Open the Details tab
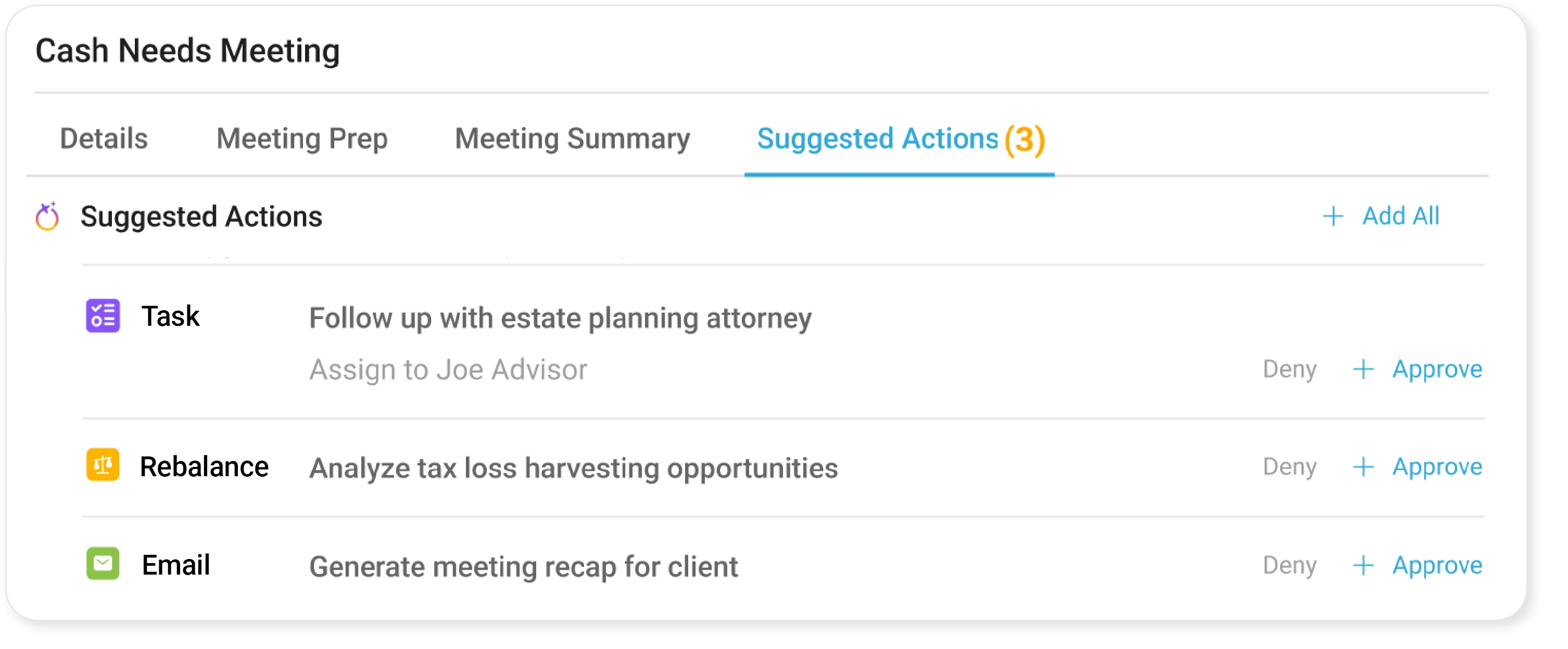Viewport: 1568px width, 649px height. (x=104, y=138)
